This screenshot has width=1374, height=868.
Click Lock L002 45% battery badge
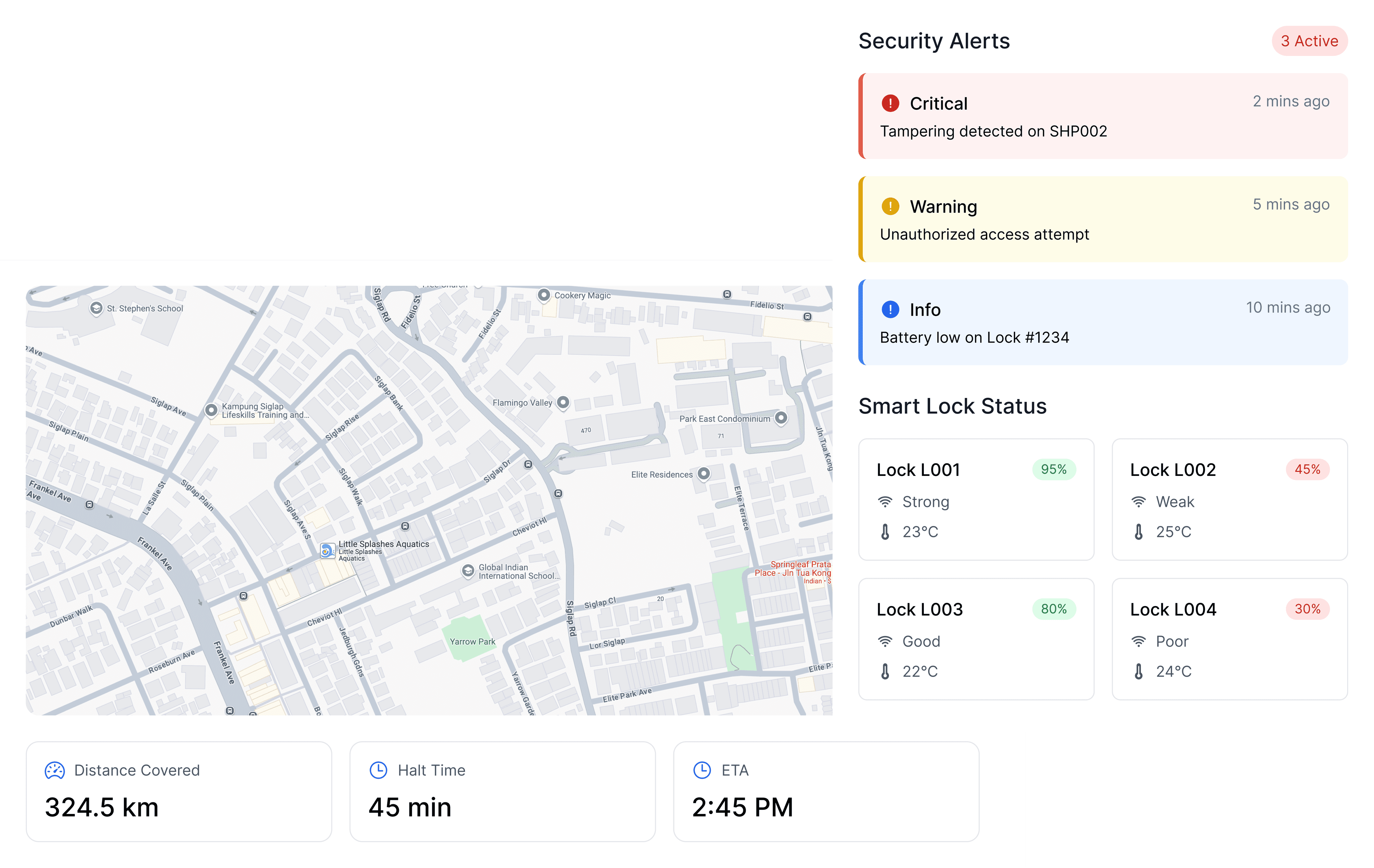coord(1307,469)
